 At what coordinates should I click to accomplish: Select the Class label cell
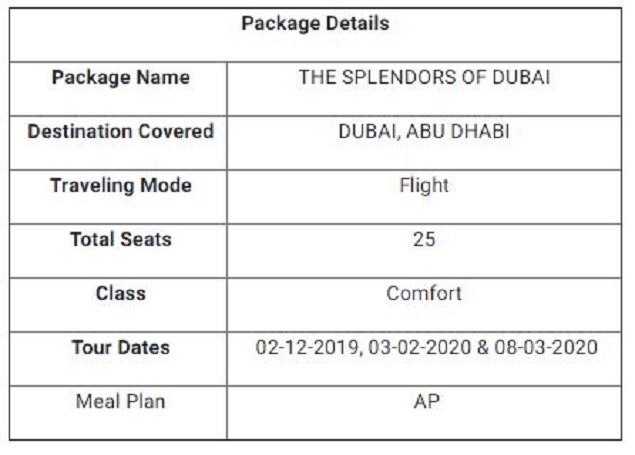118,305
